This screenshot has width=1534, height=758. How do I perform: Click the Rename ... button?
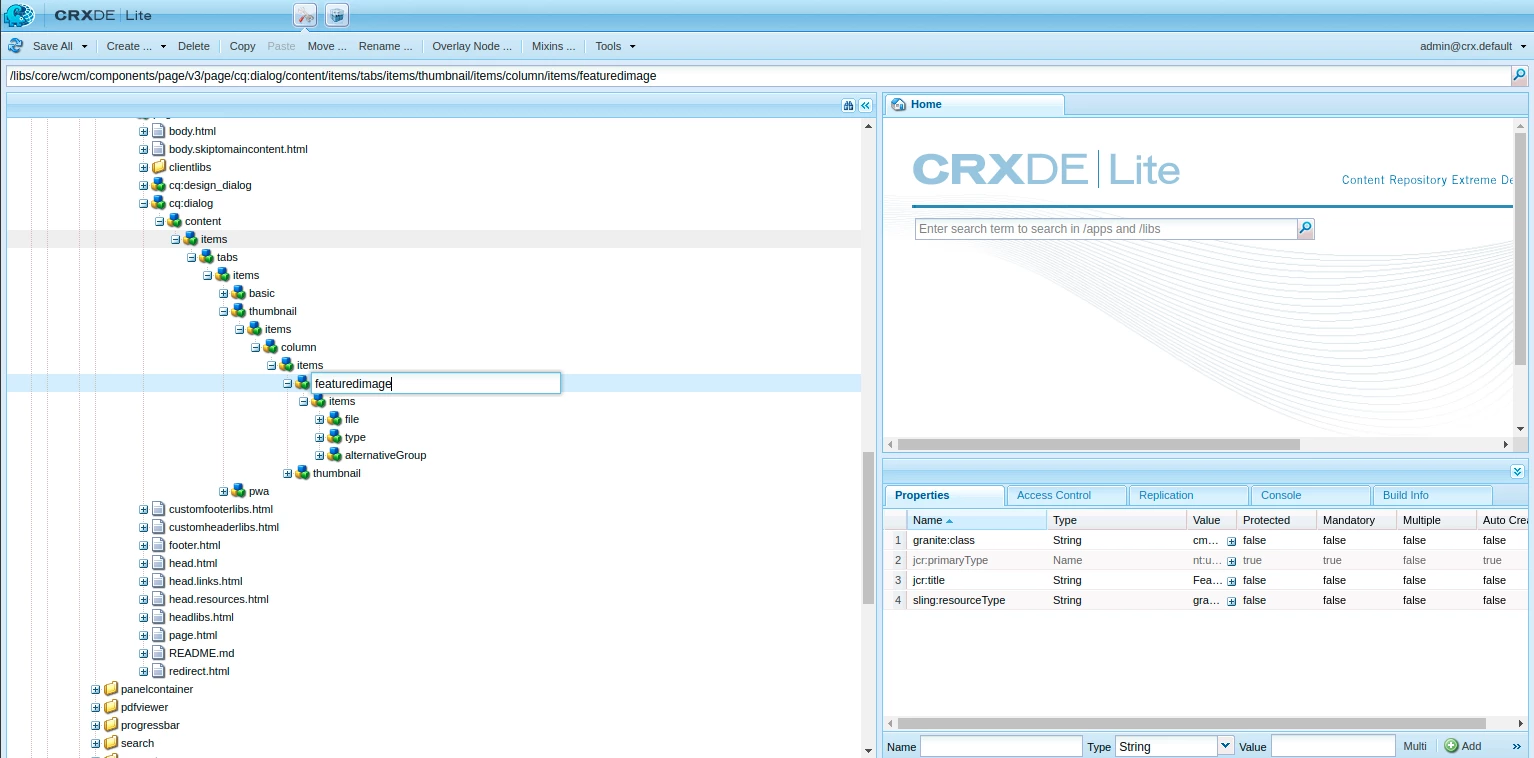385,46
